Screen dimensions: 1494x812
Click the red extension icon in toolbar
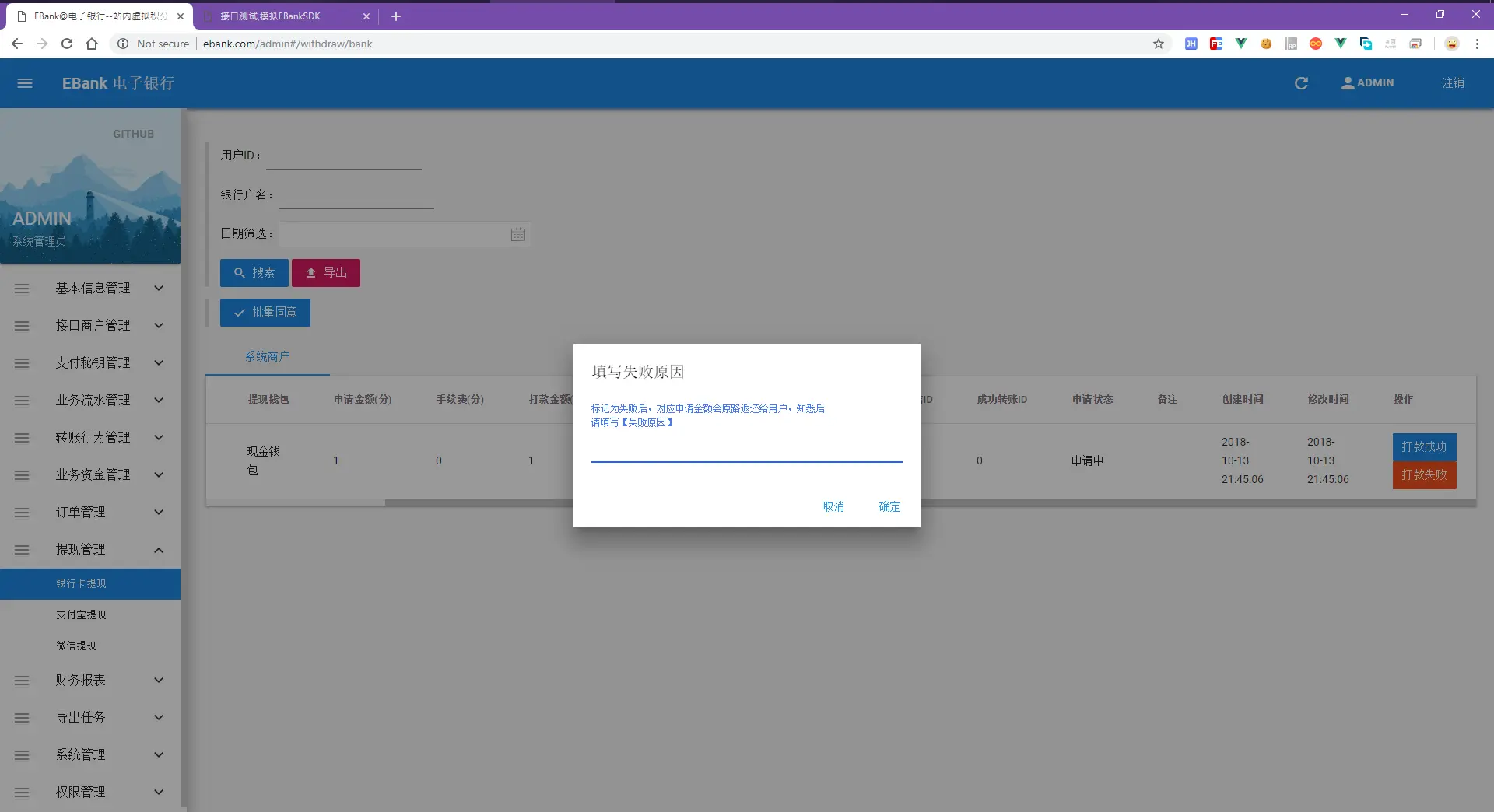pyautogui.click(x=1216, y=44)
